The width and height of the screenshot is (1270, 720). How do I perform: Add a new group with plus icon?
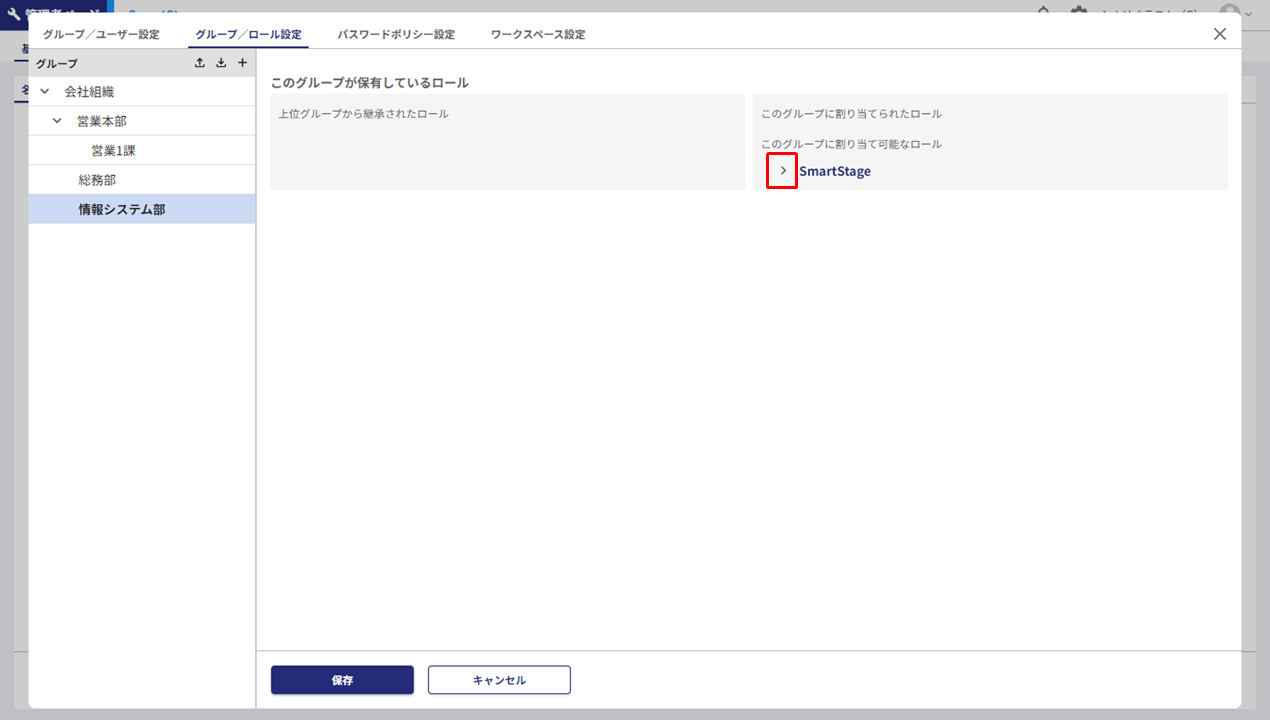242,63
